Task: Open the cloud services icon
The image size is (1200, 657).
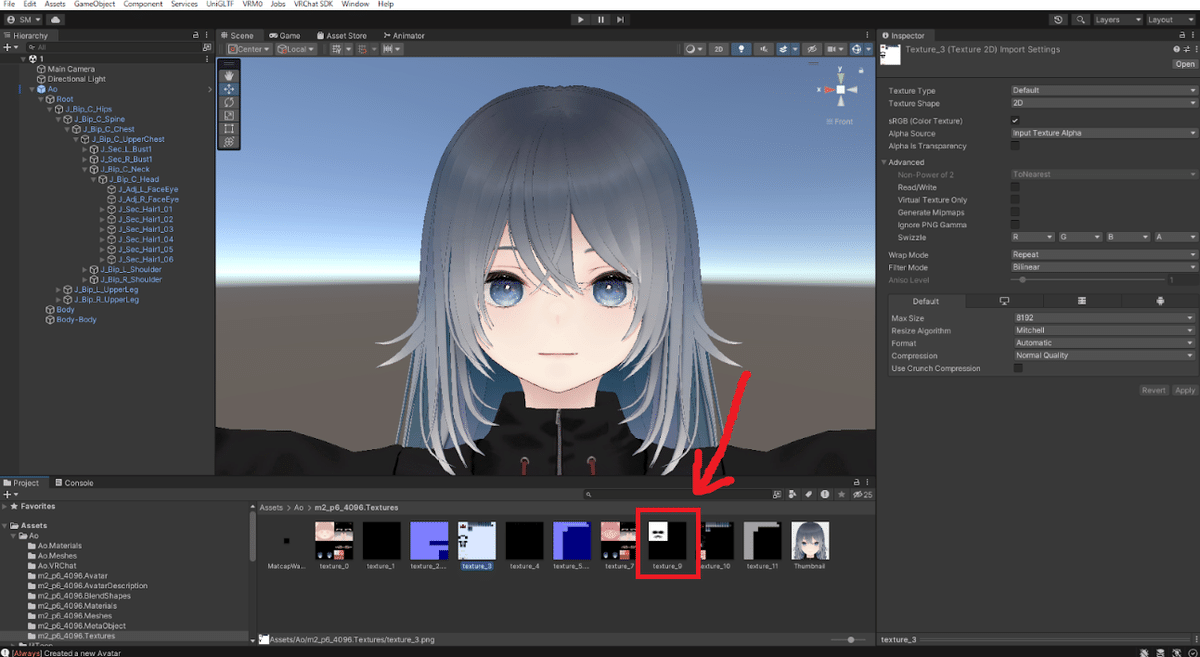Action: 54,19
